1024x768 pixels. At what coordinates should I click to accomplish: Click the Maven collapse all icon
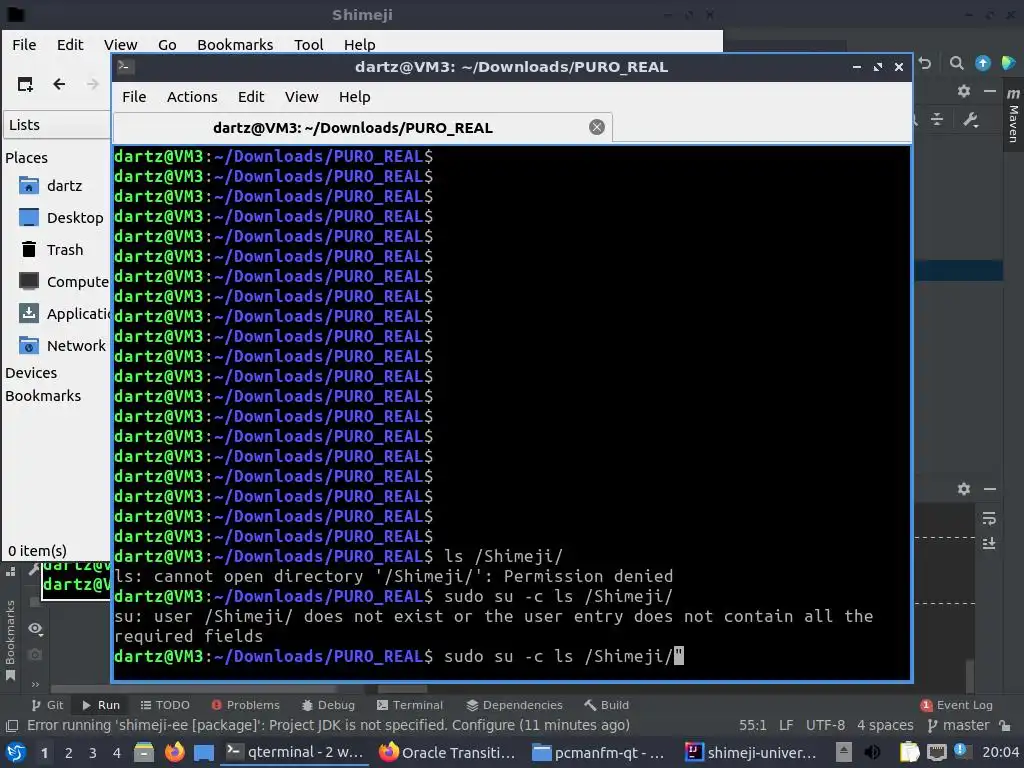pyautogui.click(x=937, y=120)
